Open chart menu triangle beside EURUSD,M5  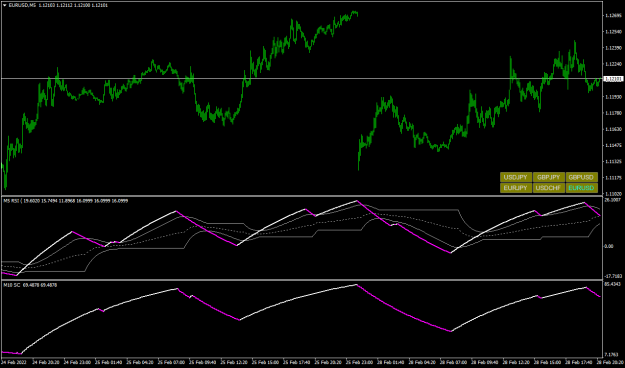pos(4,5)
